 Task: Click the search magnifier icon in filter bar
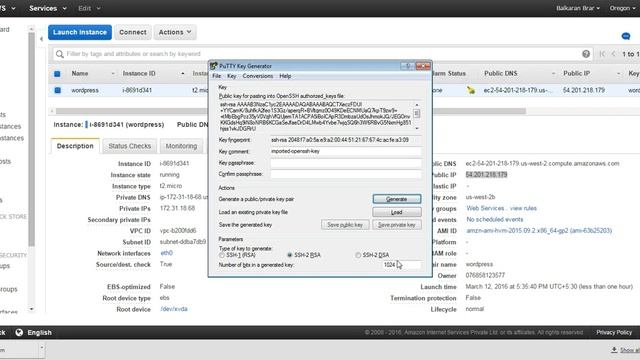60,54
